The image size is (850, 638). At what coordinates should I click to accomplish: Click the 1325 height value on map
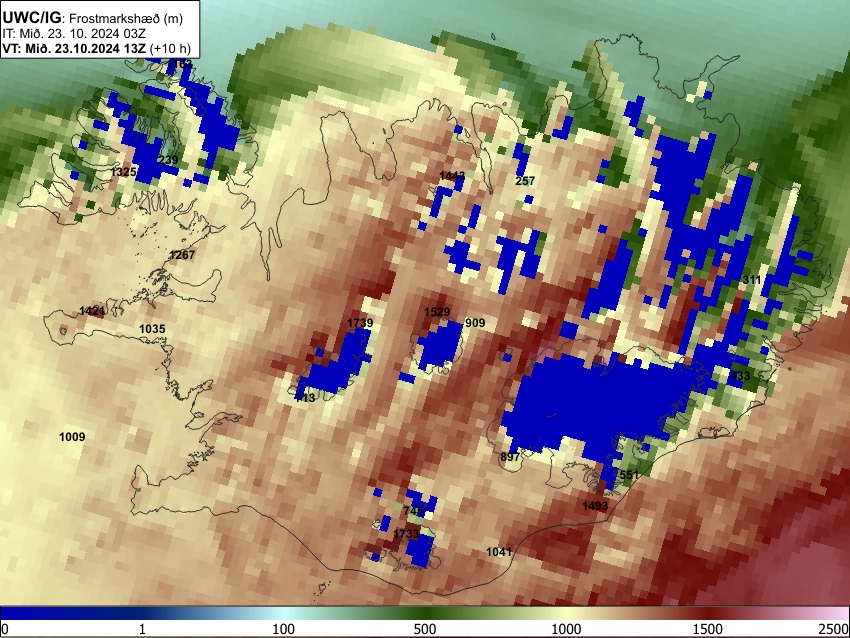(x=123, y=172)
